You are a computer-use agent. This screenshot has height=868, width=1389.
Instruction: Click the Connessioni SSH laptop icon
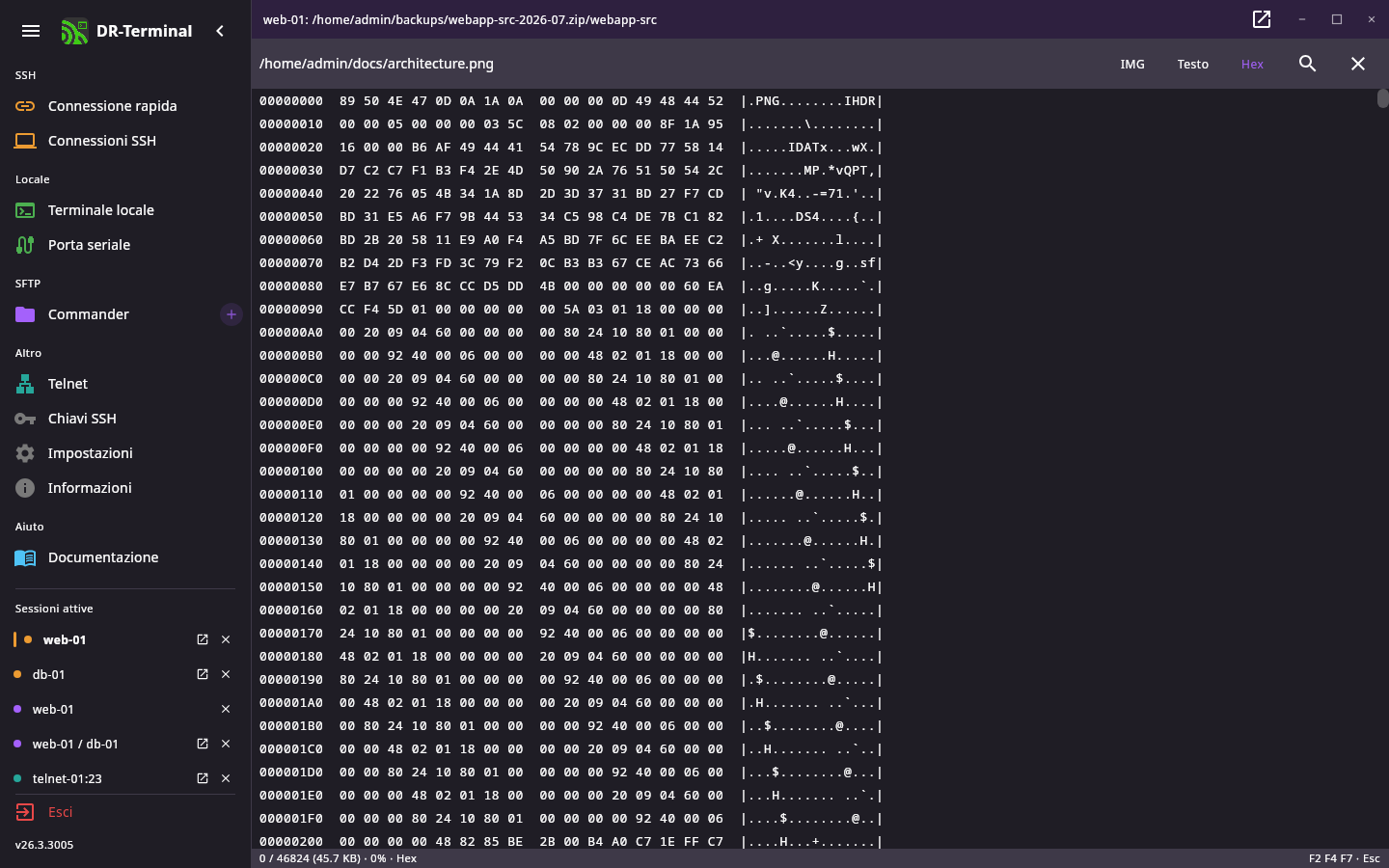pyautogui.click(x=25, y=141)
